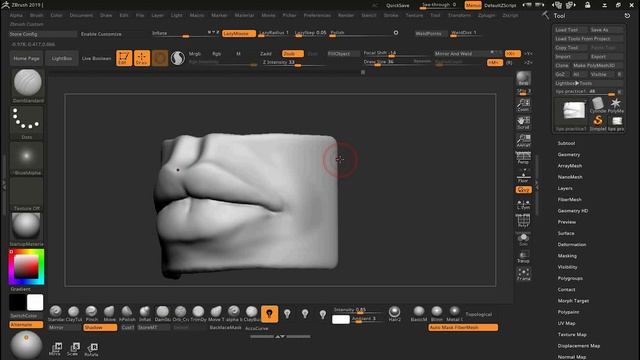
Task: Activate Edit mode button
Action: click(x=124, y=58)
